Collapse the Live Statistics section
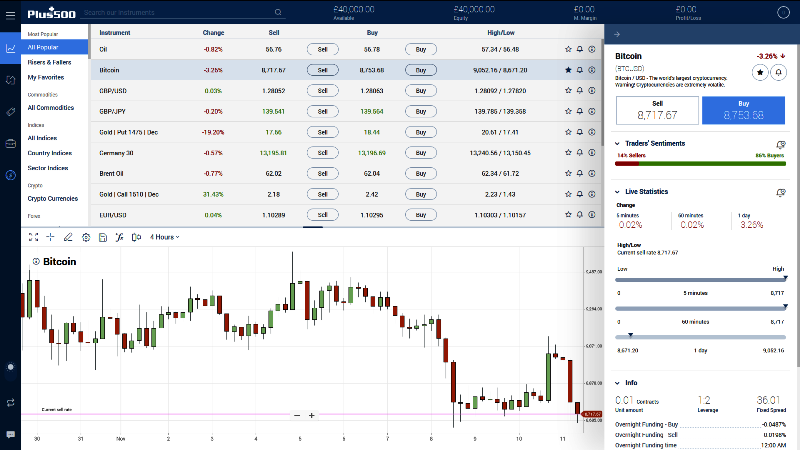 pos(617,192)
